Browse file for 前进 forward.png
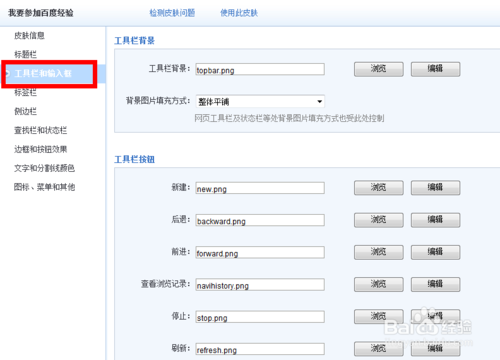This screenshot has height=360, width=500. (x=379, y=252)
